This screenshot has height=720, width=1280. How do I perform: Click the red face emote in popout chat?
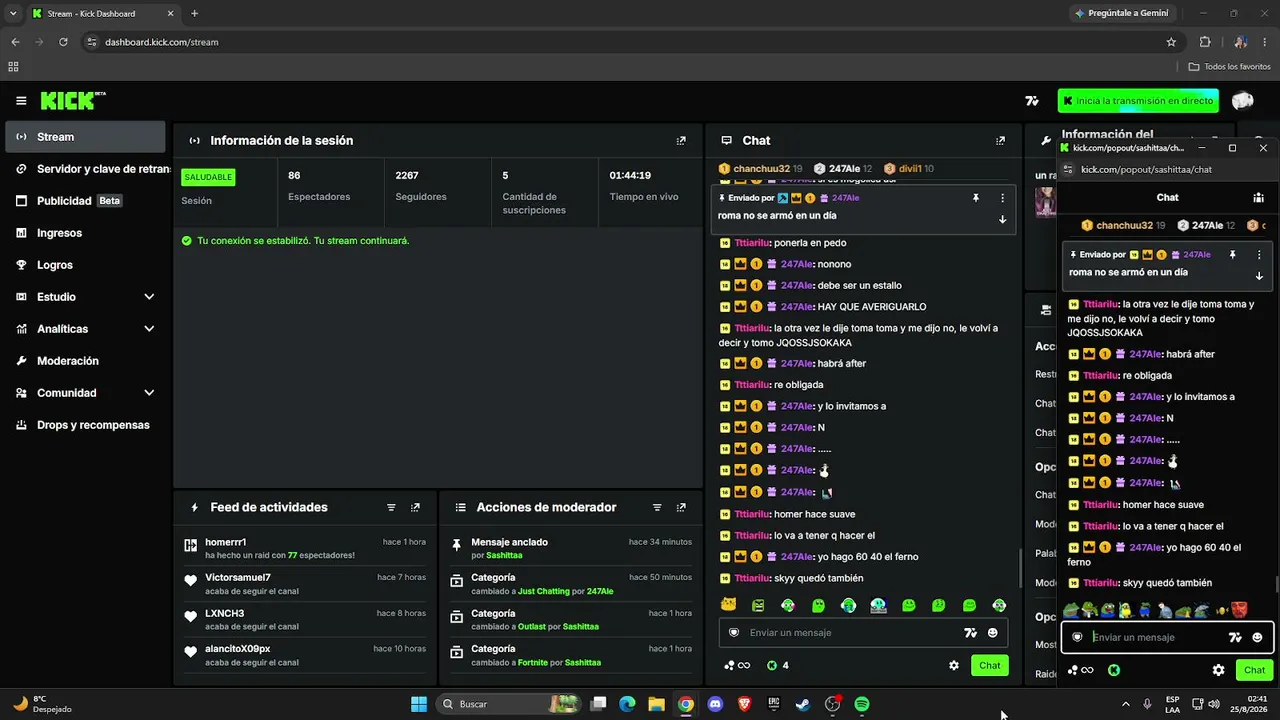(1240, 609)
